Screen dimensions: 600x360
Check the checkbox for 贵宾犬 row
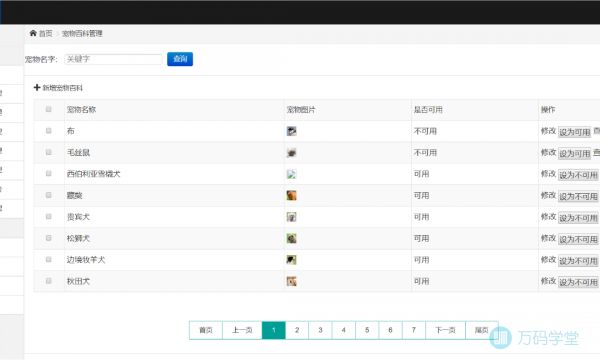coord(49,217)
